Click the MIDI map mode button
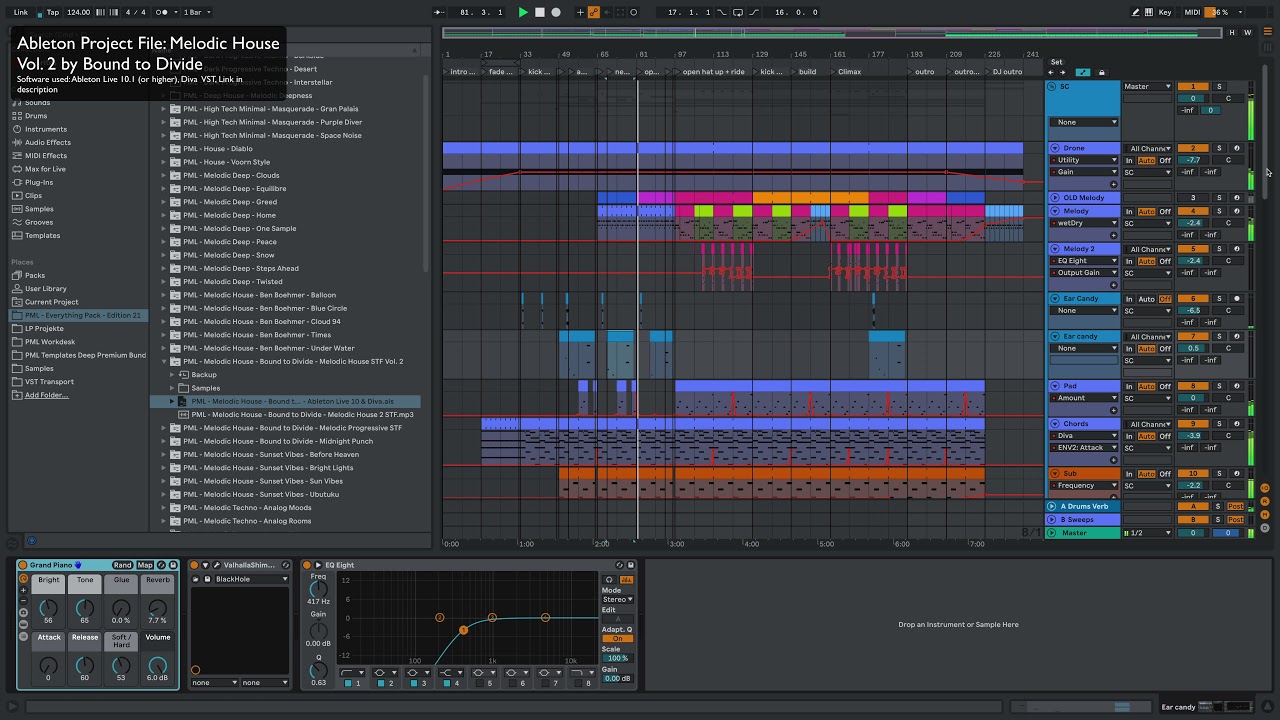 [1192, 12]
